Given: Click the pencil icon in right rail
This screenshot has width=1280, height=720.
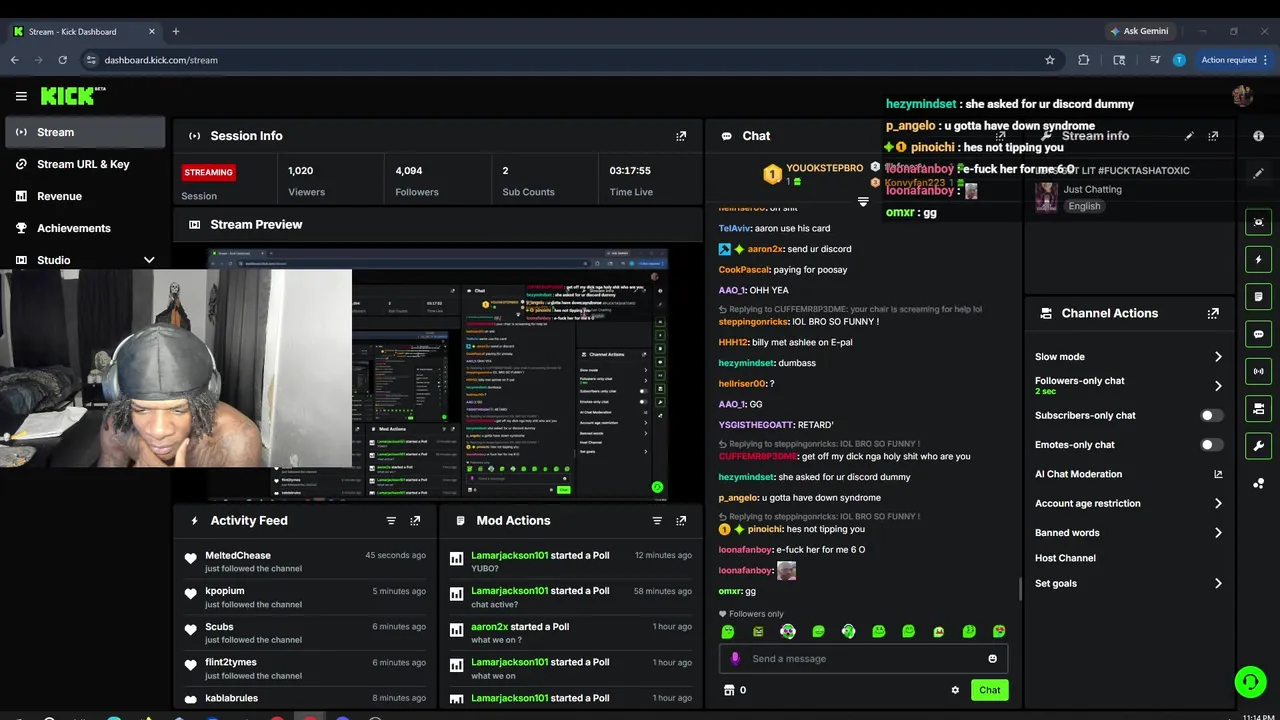Looking at the screenshot, I should (1258, 173).
